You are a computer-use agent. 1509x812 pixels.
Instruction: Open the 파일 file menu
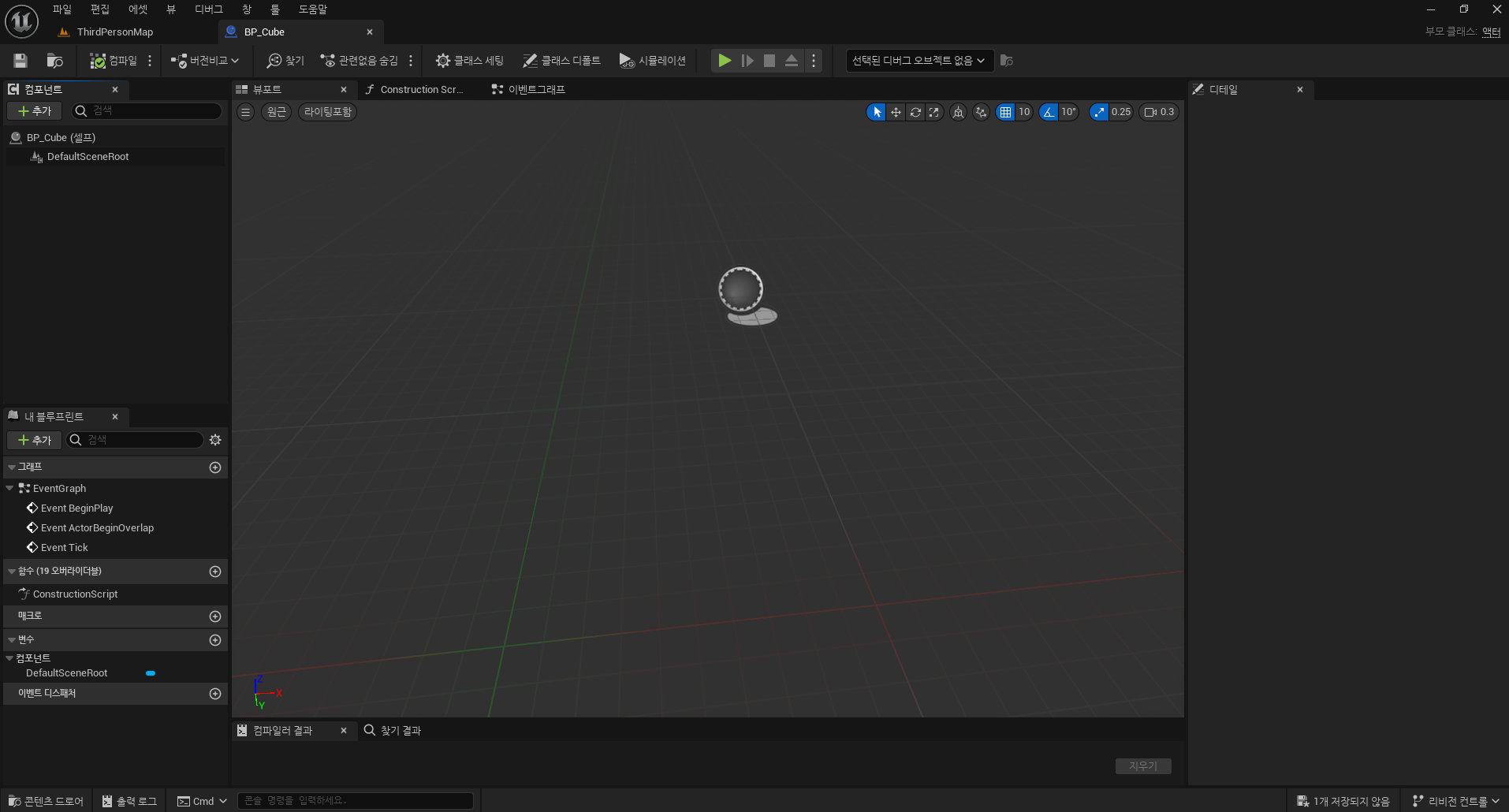pos(62,9)
